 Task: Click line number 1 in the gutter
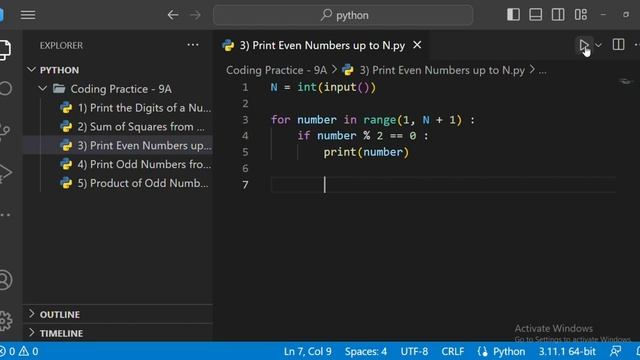[x=245, y=87]
